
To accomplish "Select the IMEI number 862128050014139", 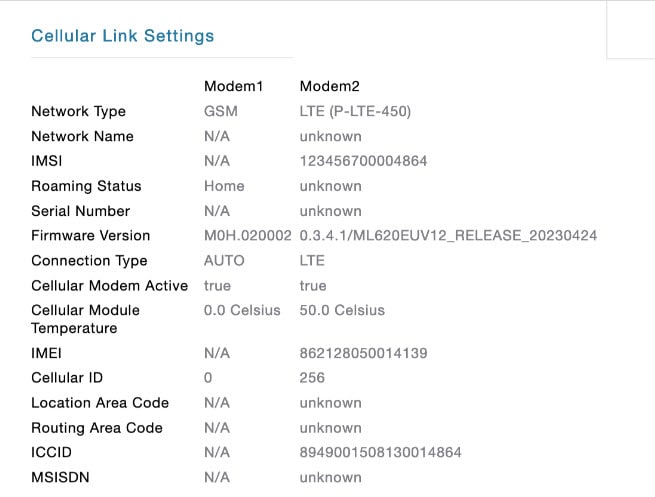I will click(363, 353).
